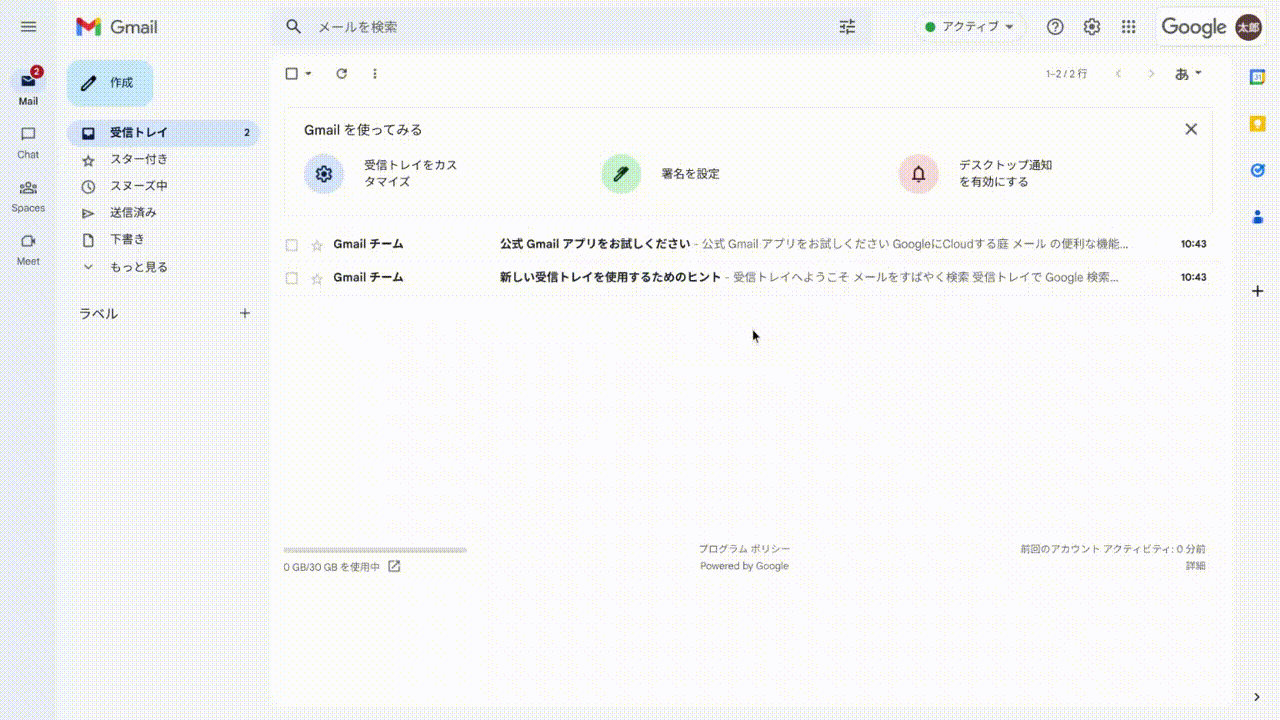
Task: Open Google Keep side panel icon
Action: [x=1258, y=124]
